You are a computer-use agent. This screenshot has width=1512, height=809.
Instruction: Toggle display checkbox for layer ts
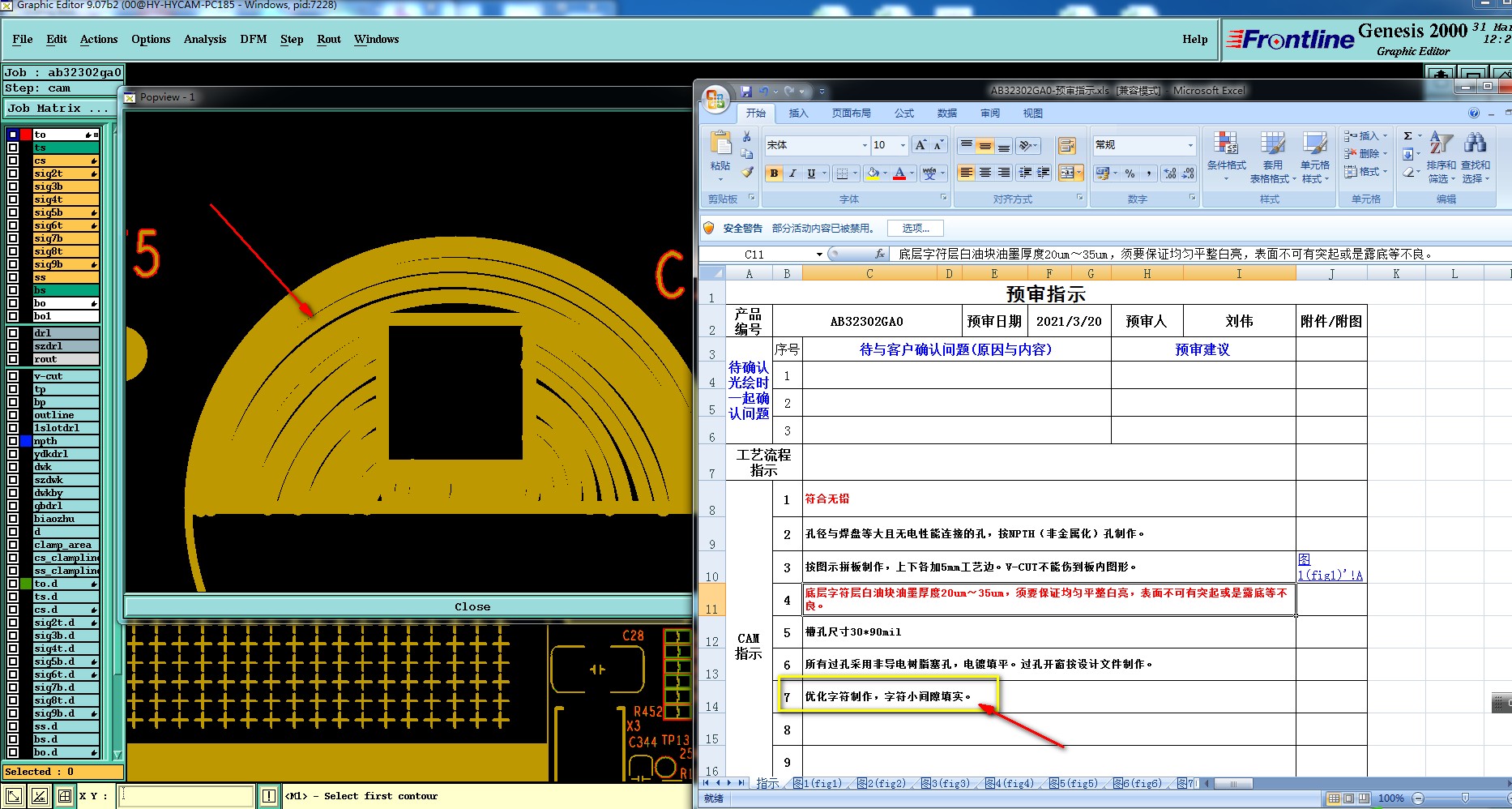[13, 148]
